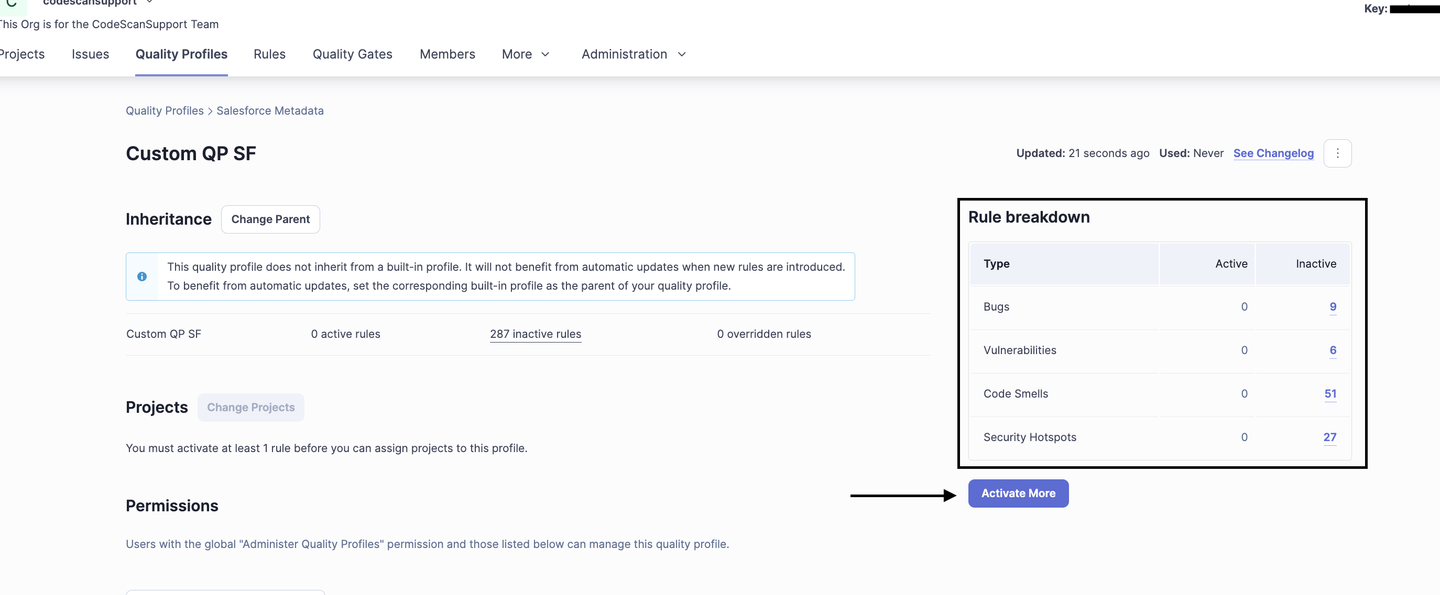The height and width of the screenshot is (595, 1440).
Task: Expand the Administration dropdown
Action: click(633, 54)
